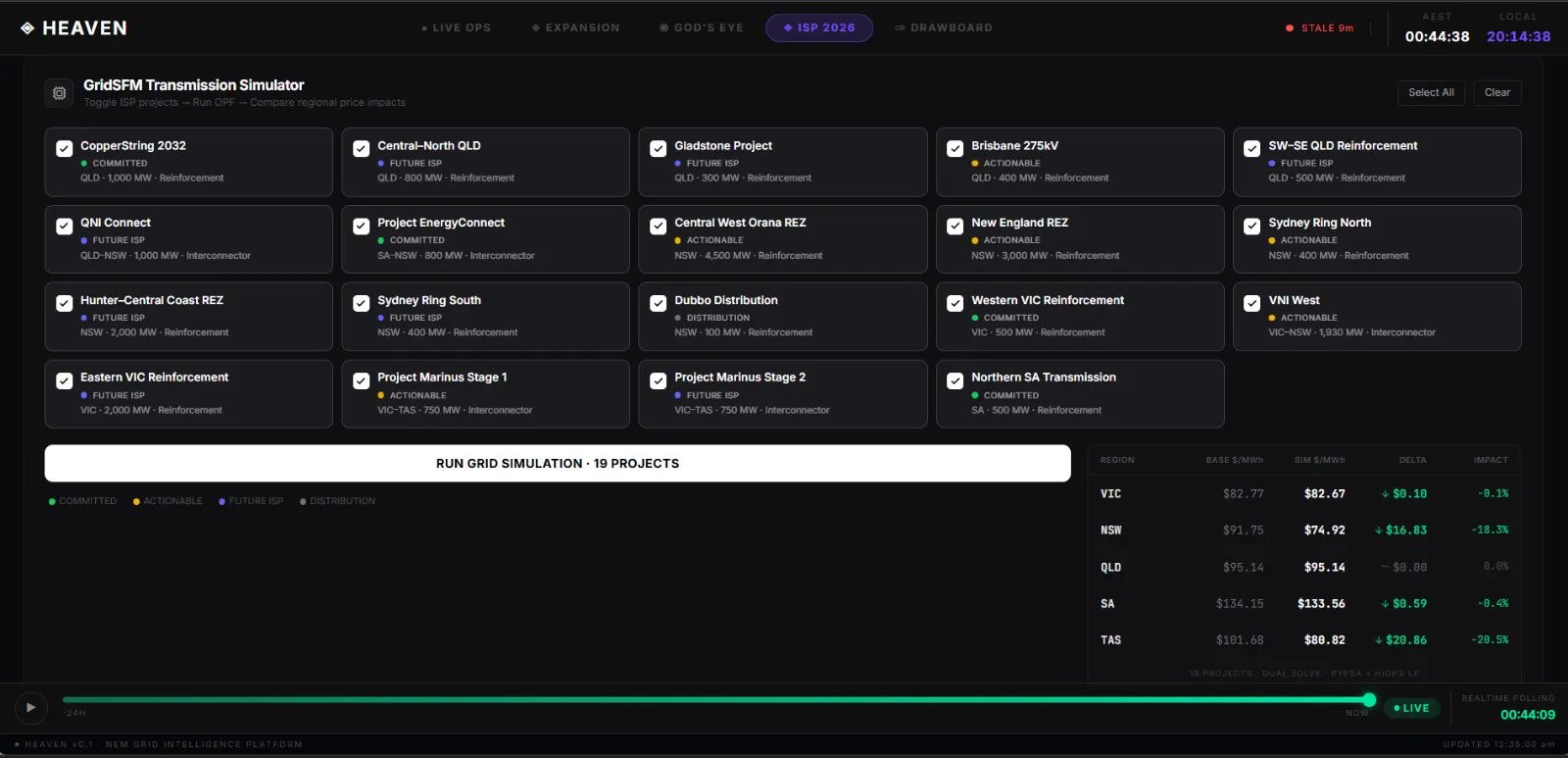Screen dimensions: 1568x758
Task: Toggle Sydney Ring North checkbox
Action: (1251, 227)
